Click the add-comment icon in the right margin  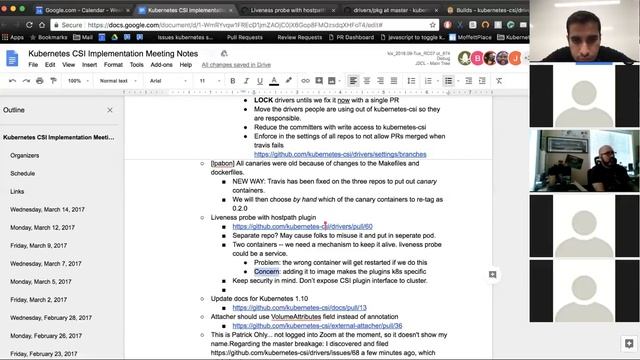coord(493,275)
